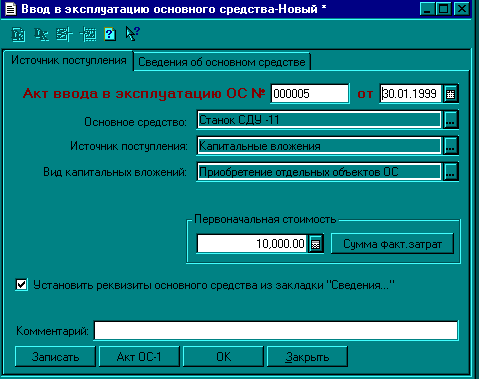Click the Дт/Кт postings toolbar icon

click(x=41, y=34)
